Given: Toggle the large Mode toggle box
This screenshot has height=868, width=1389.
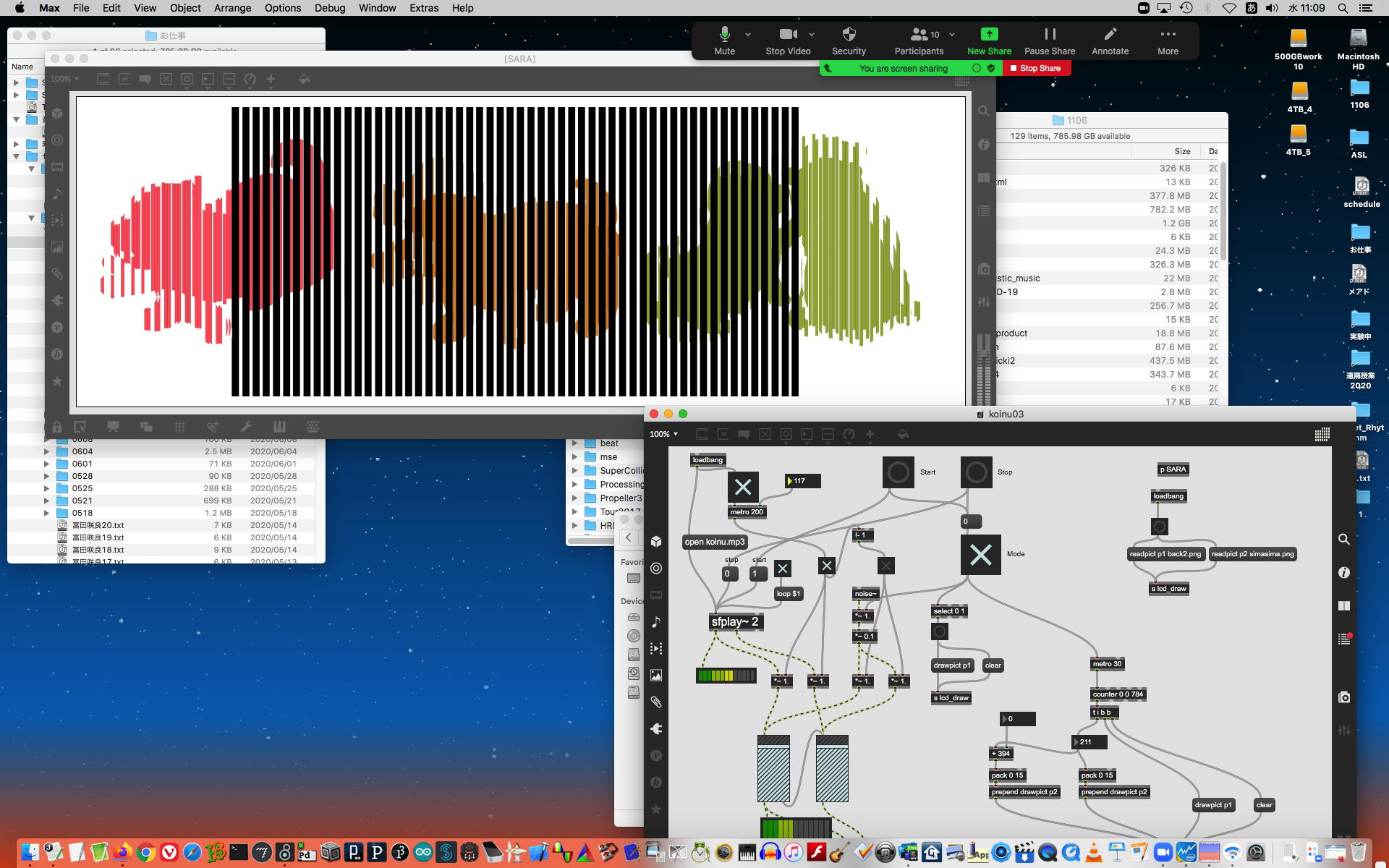Looking at the screenshot, I should point(980,555).
